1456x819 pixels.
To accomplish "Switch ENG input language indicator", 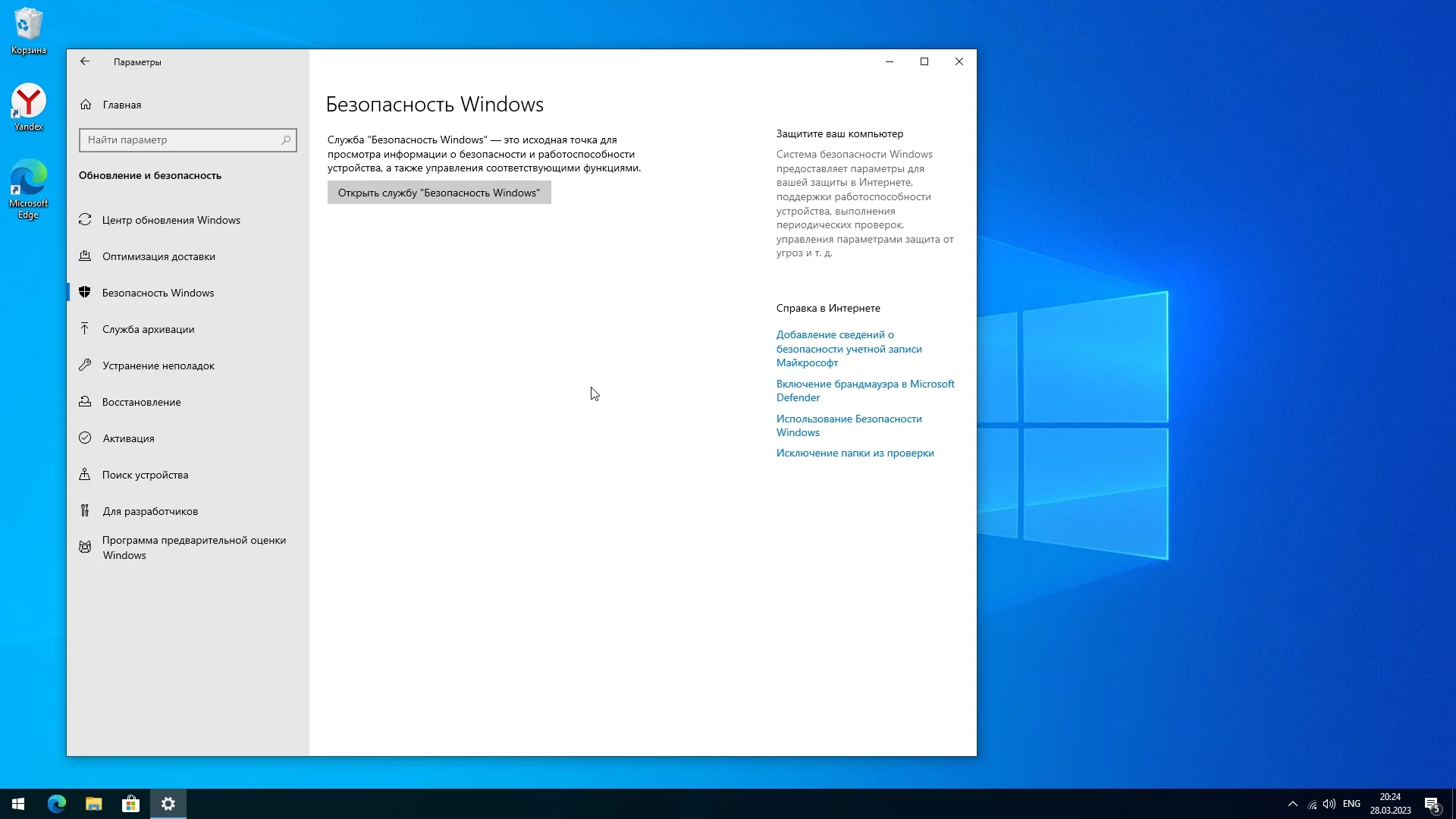I will point(1351,804).
